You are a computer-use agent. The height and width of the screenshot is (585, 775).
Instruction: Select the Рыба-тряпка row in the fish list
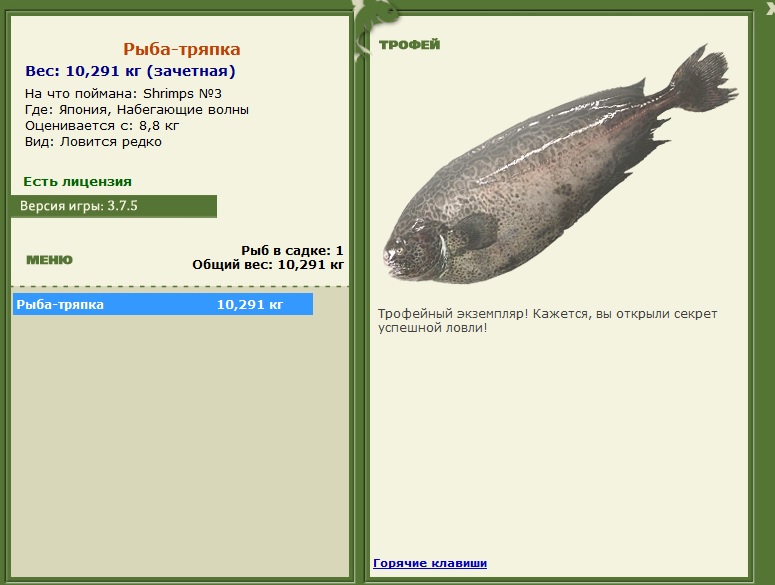163,304
